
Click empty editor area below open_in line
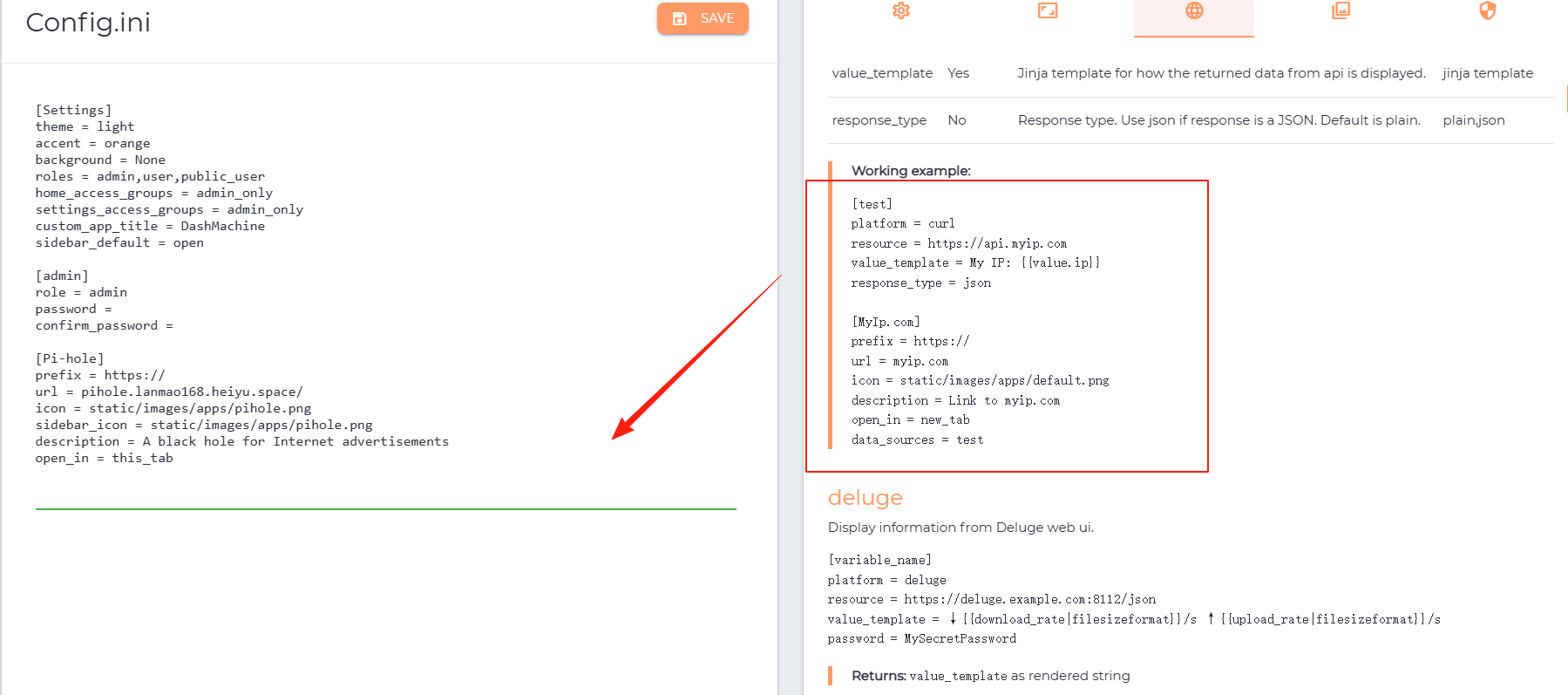coord(385,485)
